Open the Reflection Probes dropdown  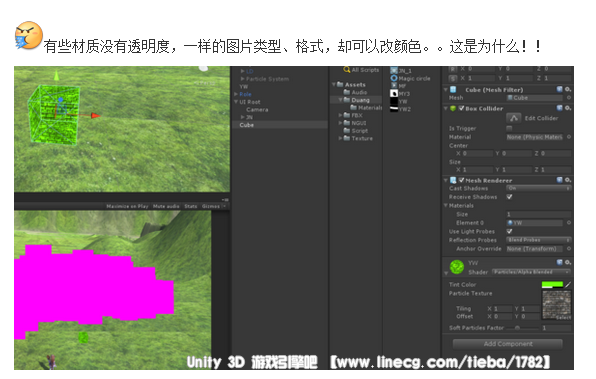(x=539, y=240)
